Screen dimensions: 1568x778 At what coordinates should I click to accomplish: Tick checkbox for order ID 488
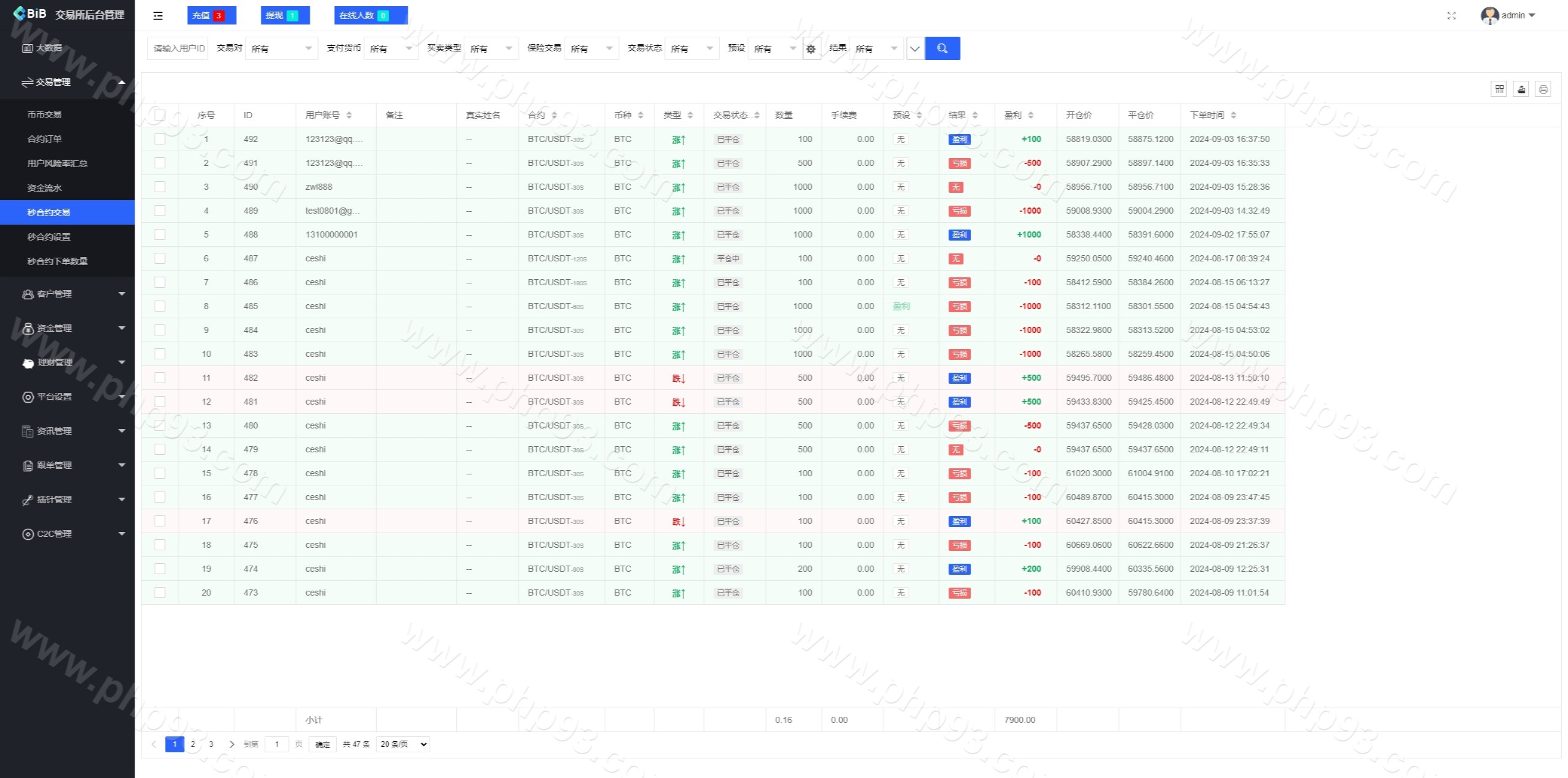pos(160,234)
